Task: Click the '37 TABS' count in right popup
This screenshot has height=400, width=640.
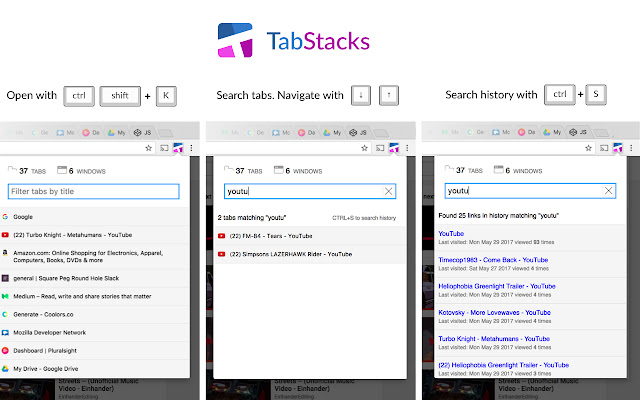Action: pyautogui.click(x=463, y=170)
